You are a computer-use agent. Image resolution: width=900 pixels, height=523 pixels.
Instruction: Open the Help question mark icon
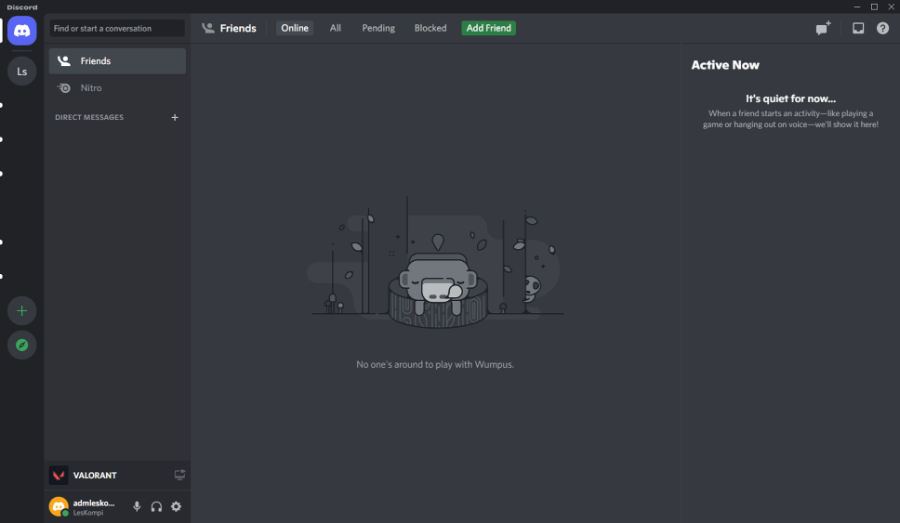tap(883, 28)
